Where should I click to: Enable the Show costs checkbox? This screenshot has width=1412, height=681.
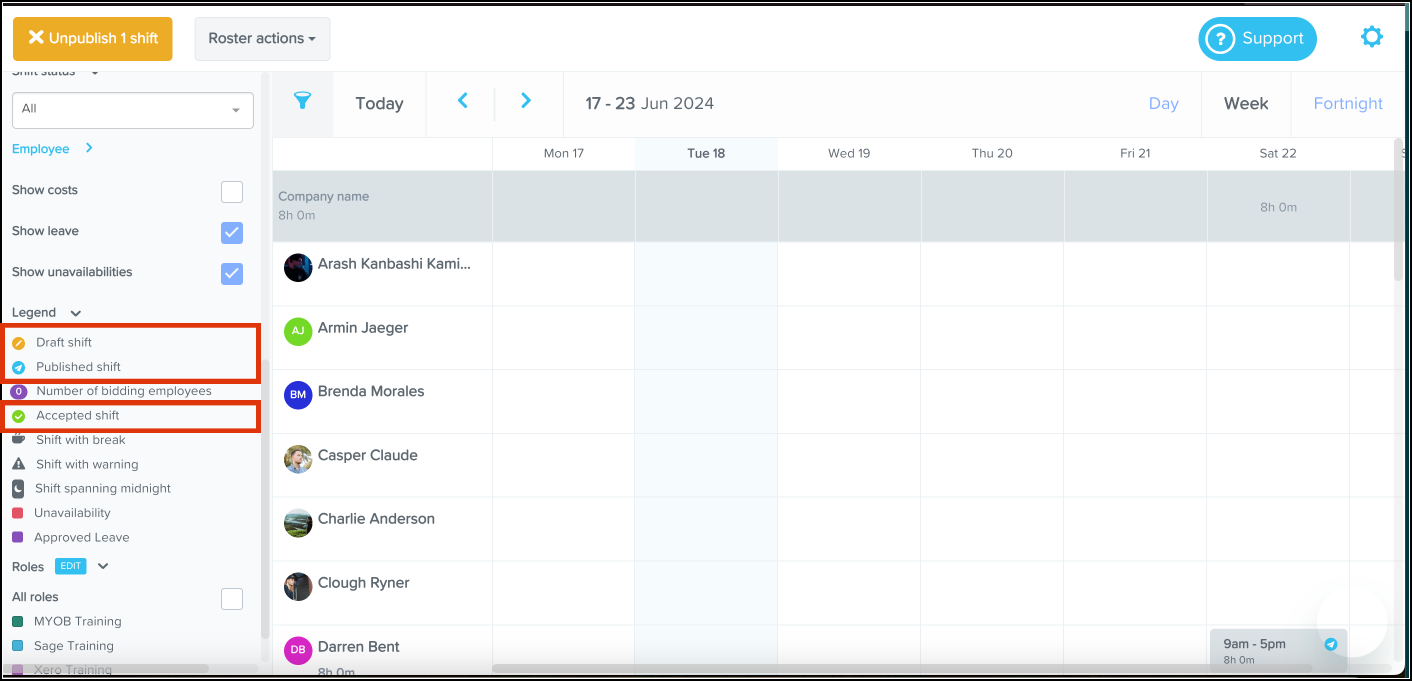[232, 191]
